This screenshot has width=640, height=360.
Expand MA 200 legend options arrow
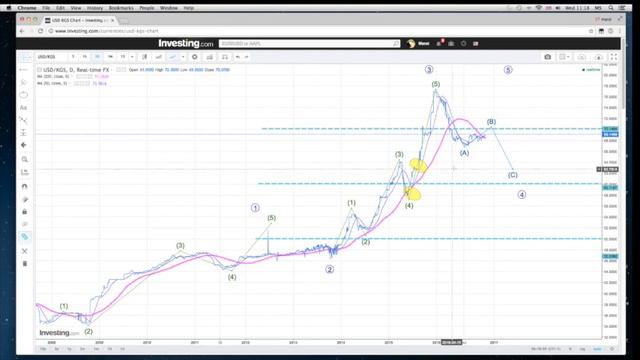pos(72,76)
